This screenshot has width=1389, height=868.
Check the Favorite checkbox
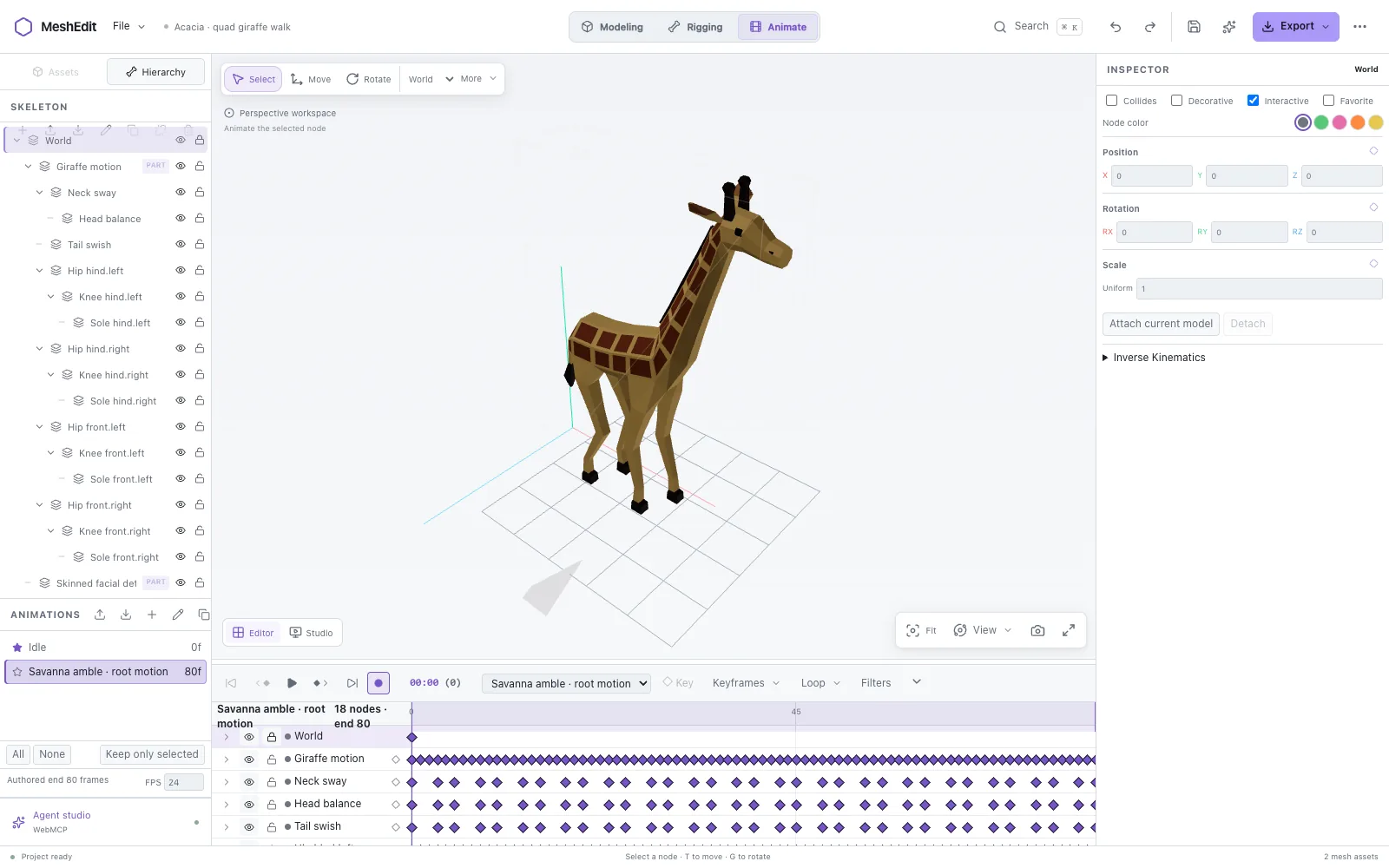pyautogui.click(x=1328, y=101)
